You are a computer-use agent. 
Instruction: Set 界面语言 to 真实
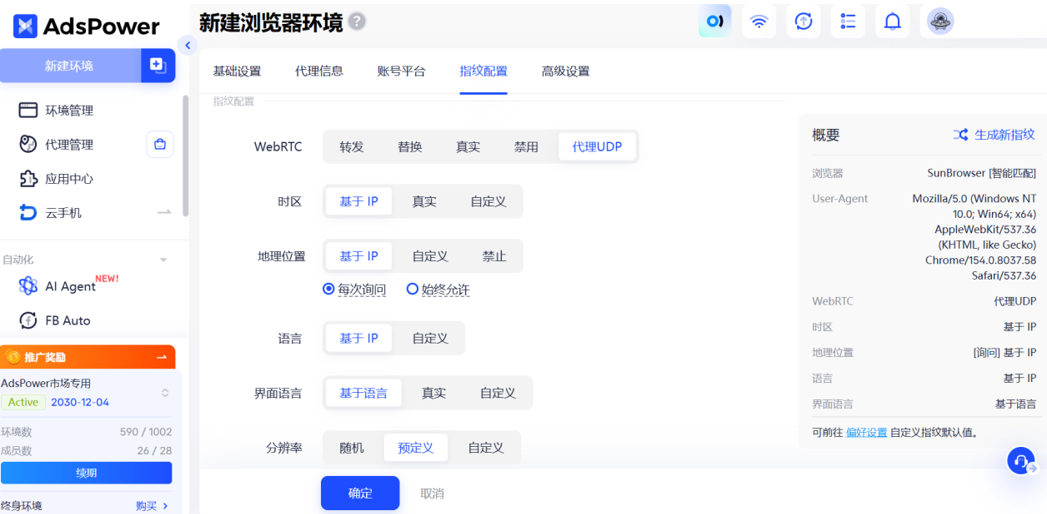[x=433, y=393]
